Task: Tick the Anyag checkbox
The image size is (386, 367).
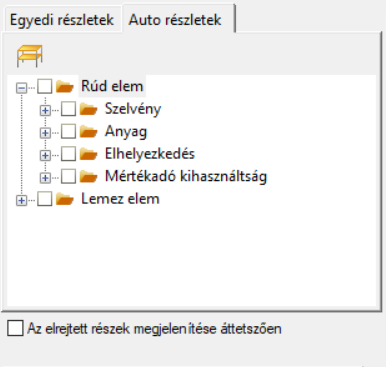Action: coord(68,131)
